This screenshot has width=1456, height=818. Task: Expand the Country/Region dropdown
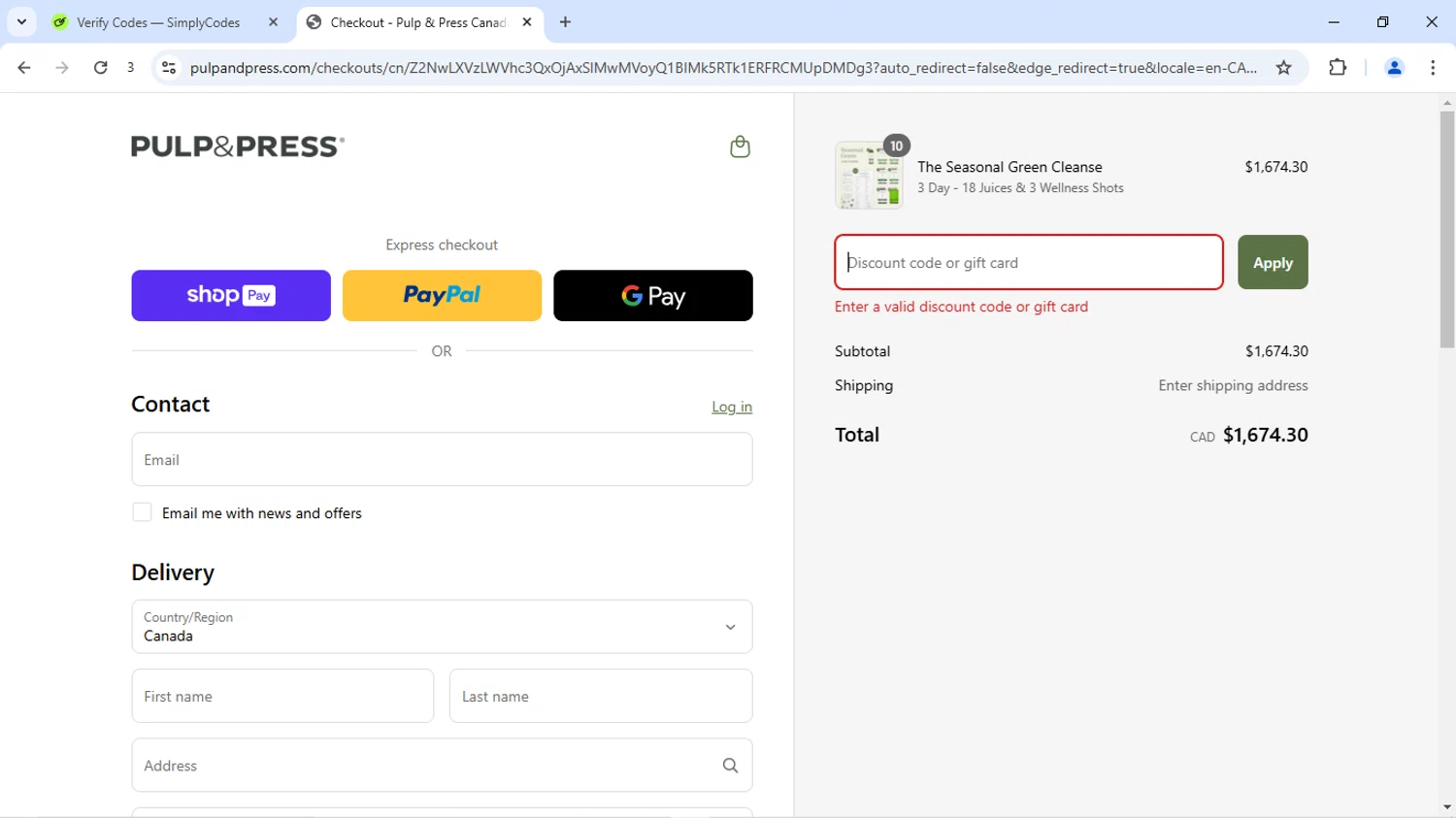pyautogui.click(x=442, y=627)
